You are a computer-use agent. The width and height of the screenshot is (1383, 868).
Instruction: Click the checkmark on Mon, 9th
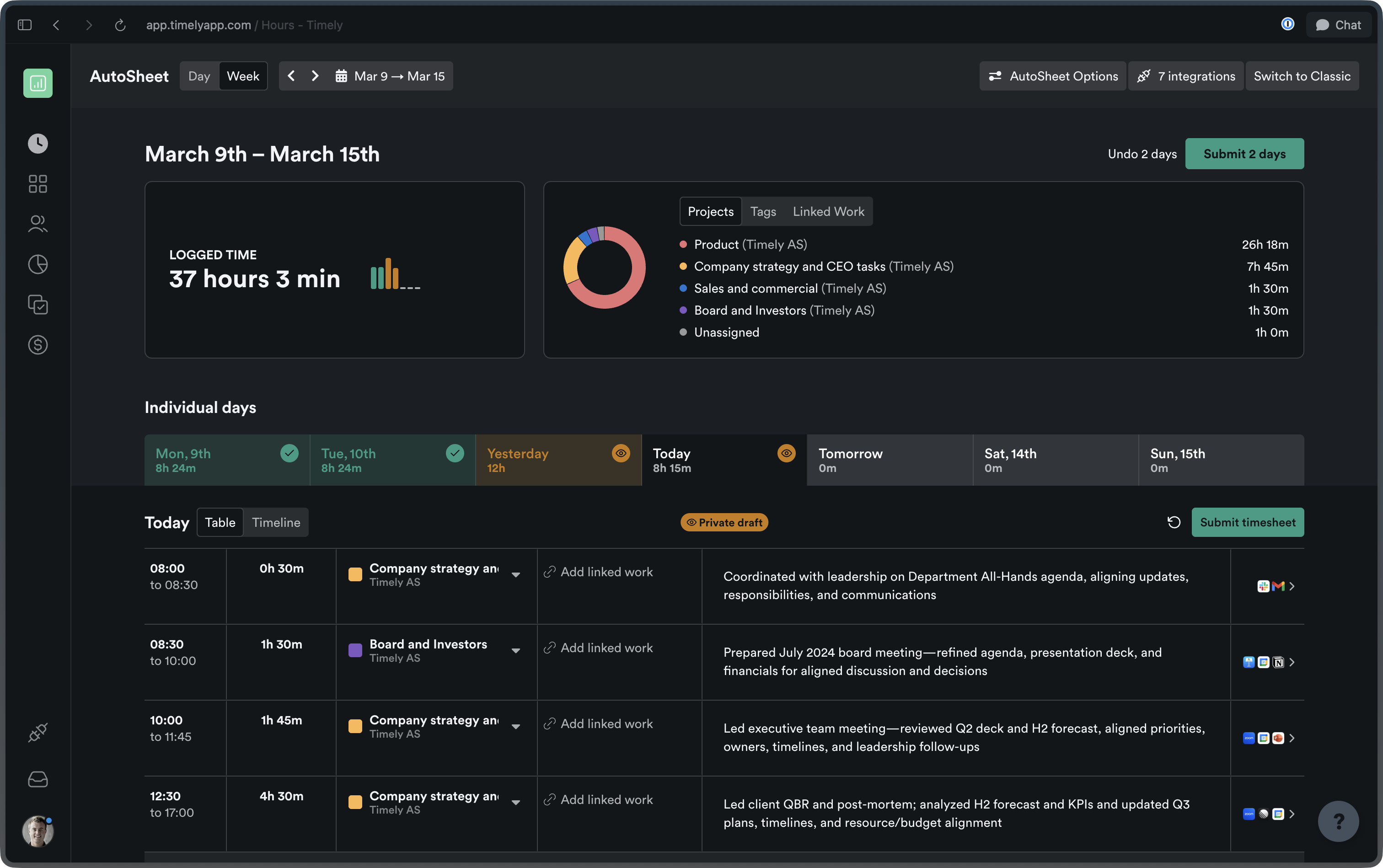tap(289, 453)
